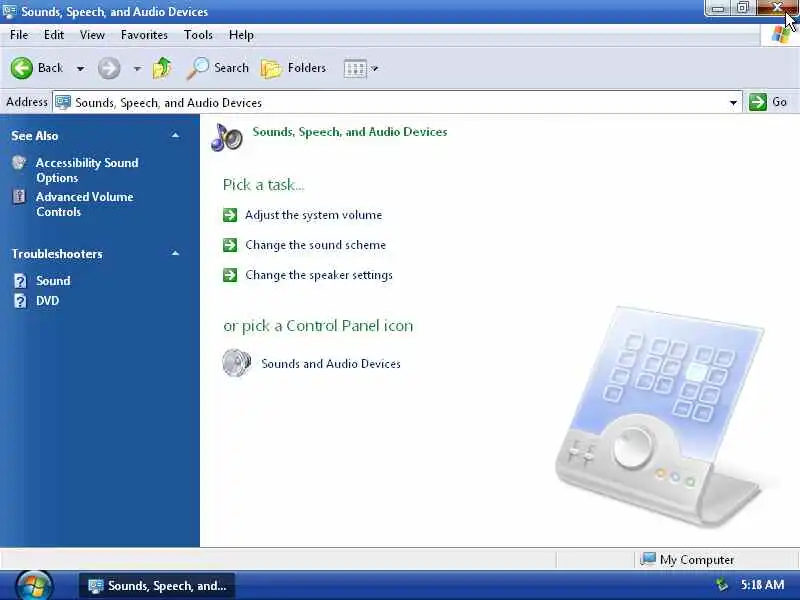Click the Advanced Volume Controls icon
The image size is (800, 600).
[x=19, y=196]
